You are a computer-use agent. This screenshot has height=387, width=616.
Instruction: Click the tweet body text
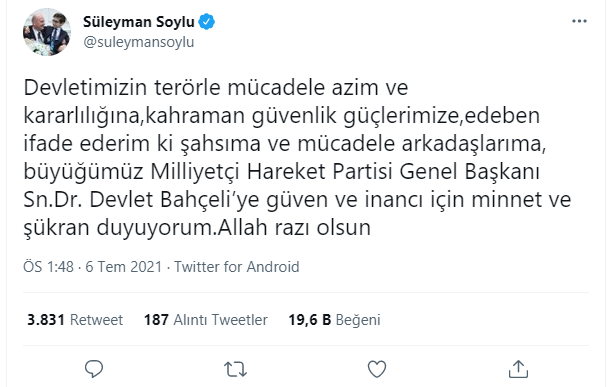coord(297,157)
